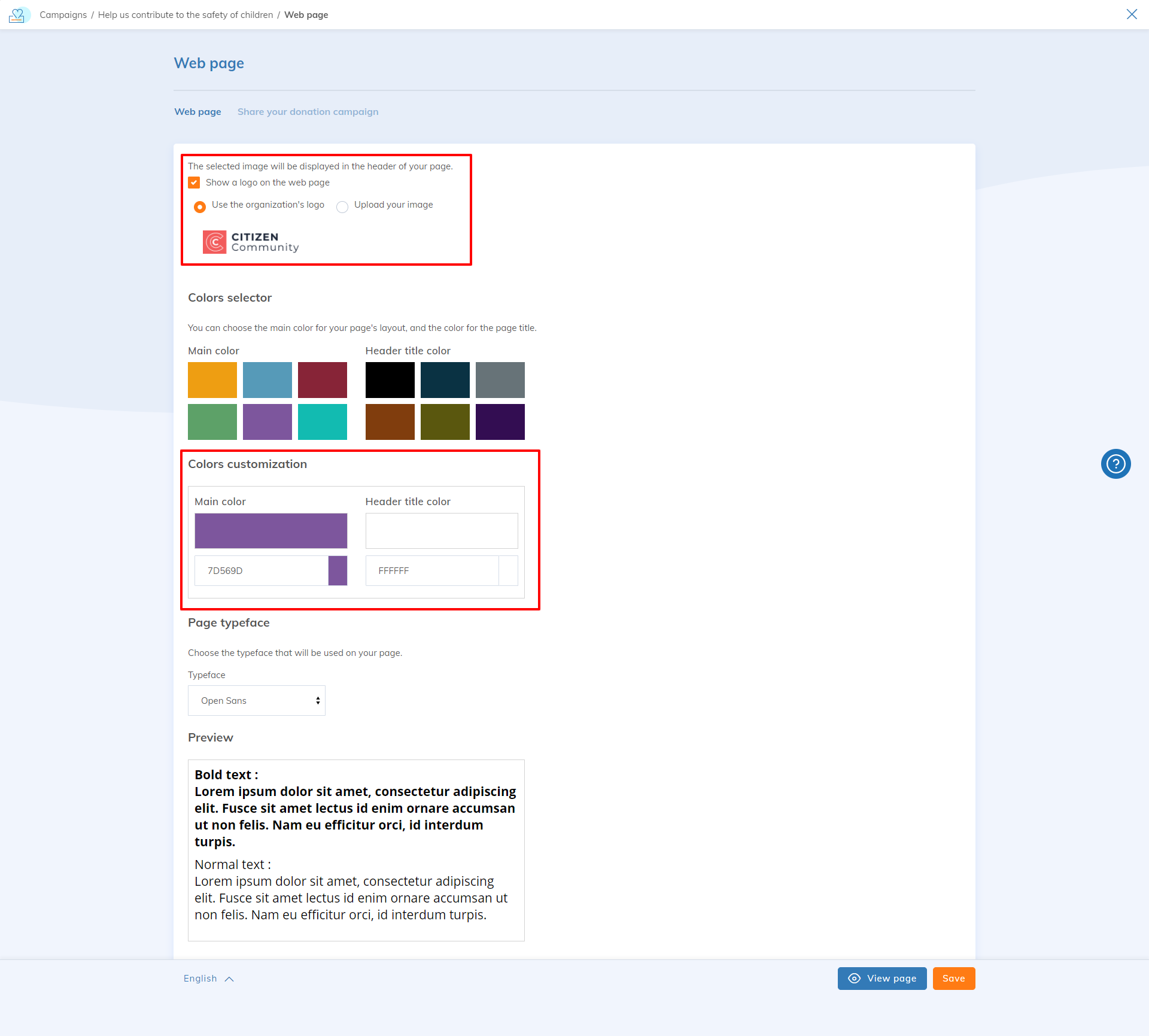The width and height of the screenshot is (1149, 1036).
Task: Click the View page button
Action: click(x=881, y=978)
